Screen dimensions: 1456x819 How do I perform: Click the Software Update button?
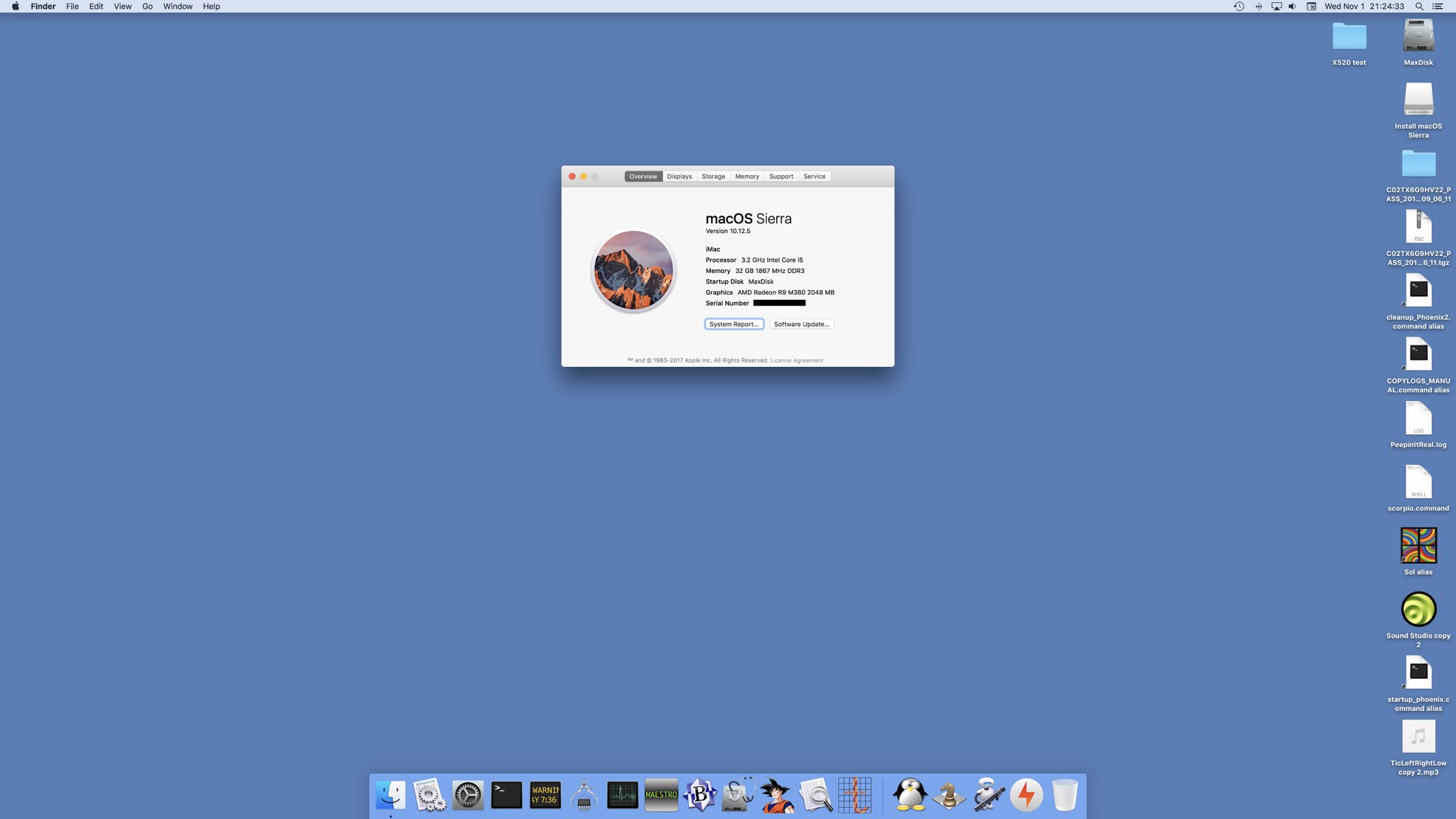[x=801, y=324]
